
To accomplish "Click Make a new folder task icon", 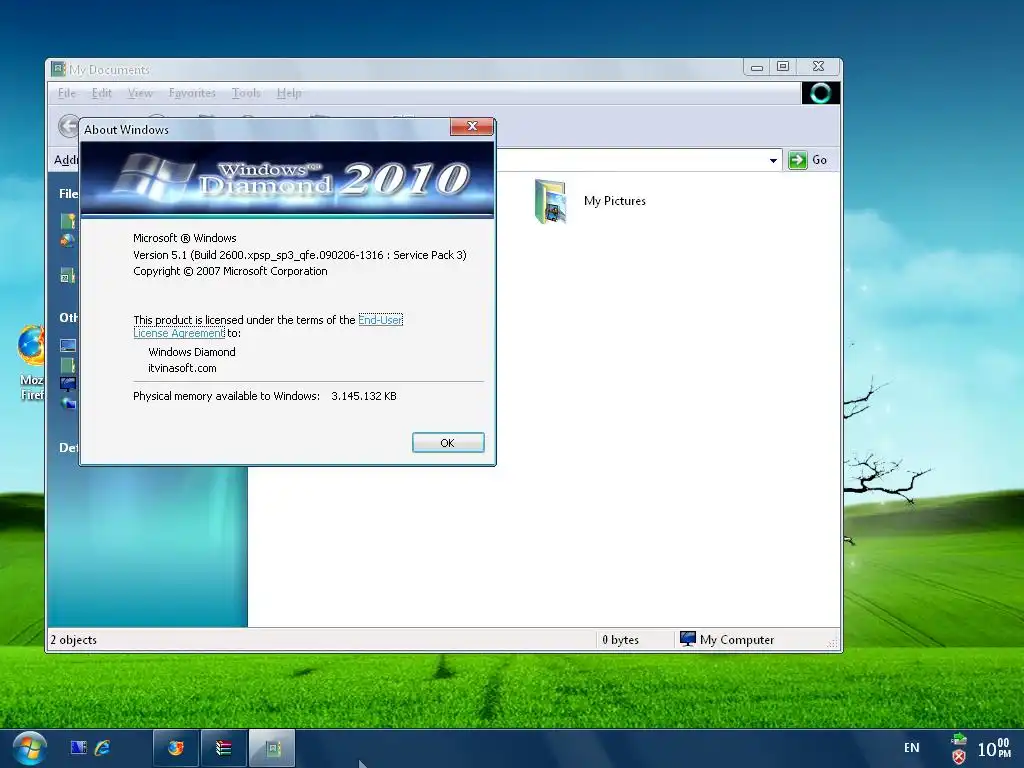I will pyautogui.click(x=68, y=221).
